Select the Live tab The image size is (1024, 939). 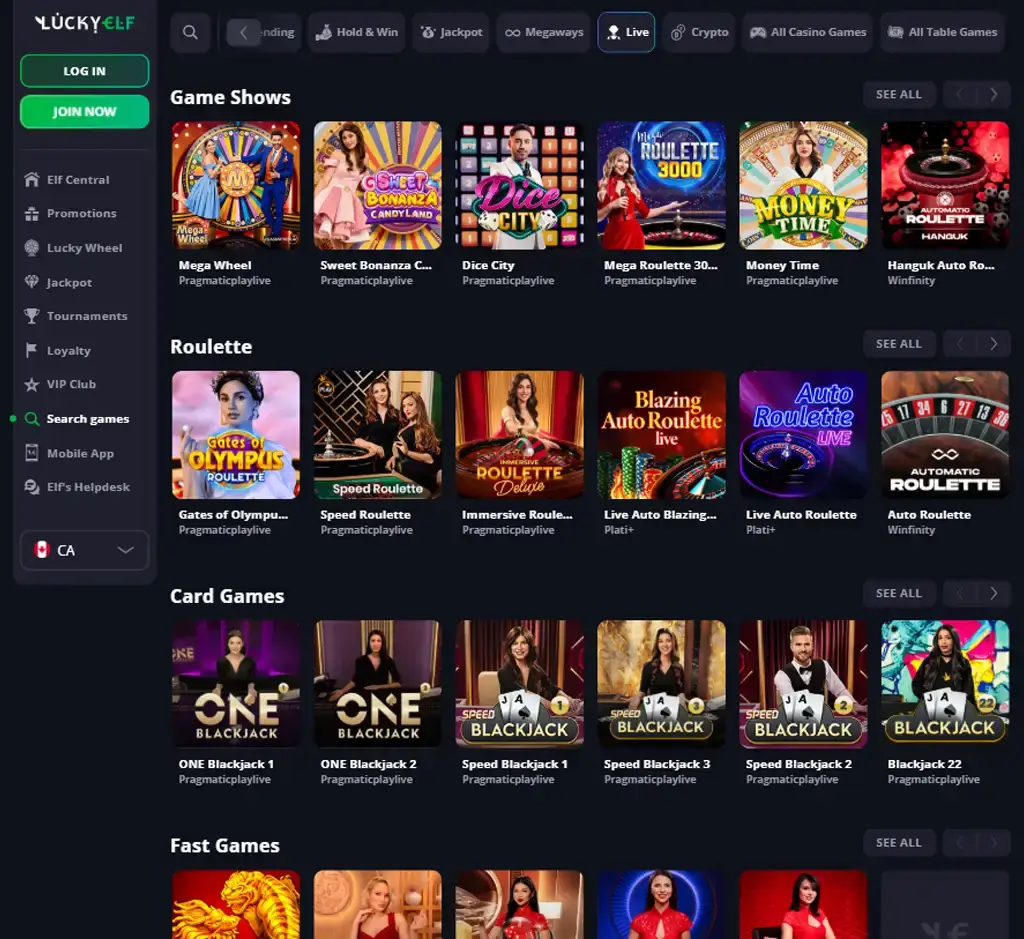tap(626, 32)
